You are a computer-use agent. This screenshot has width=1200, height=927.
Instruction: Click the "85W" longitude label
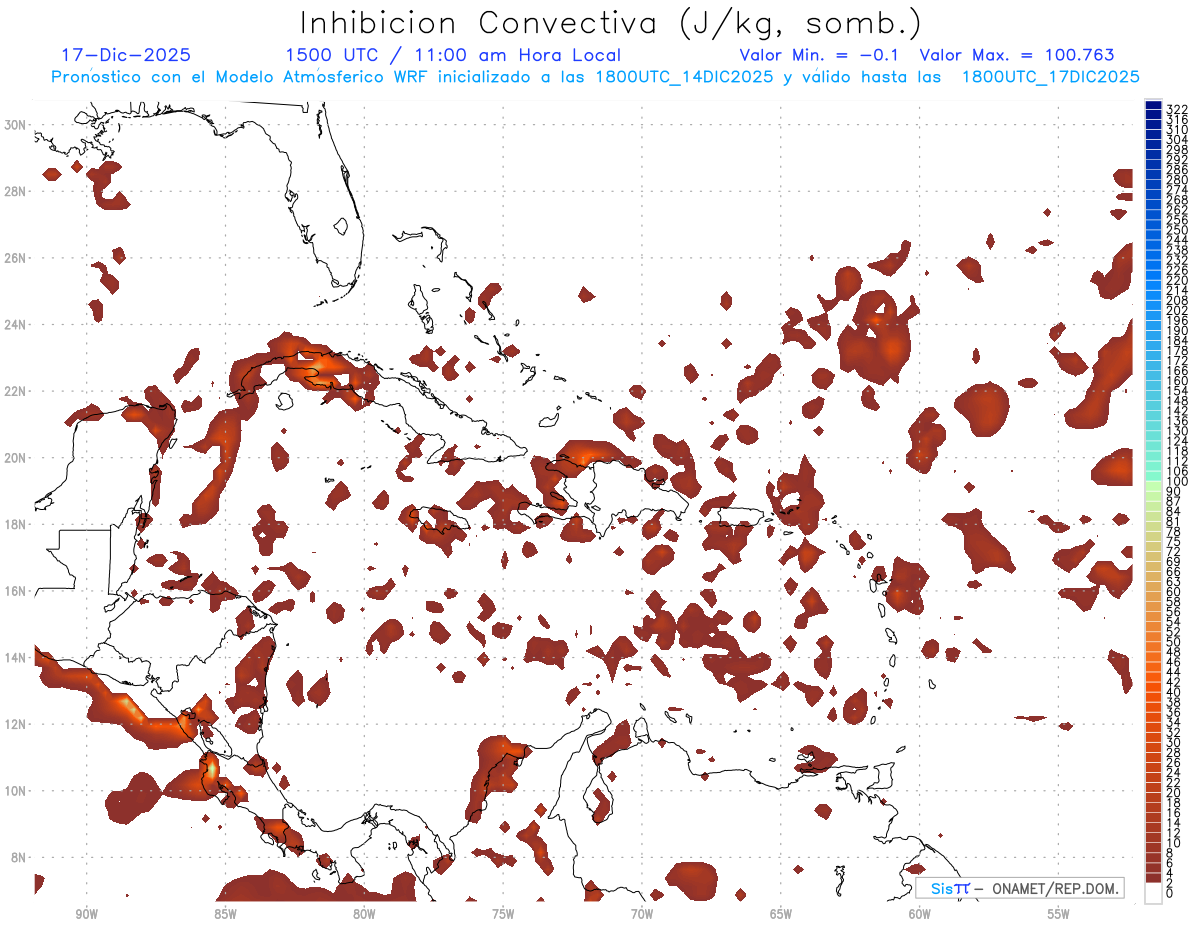225,914
